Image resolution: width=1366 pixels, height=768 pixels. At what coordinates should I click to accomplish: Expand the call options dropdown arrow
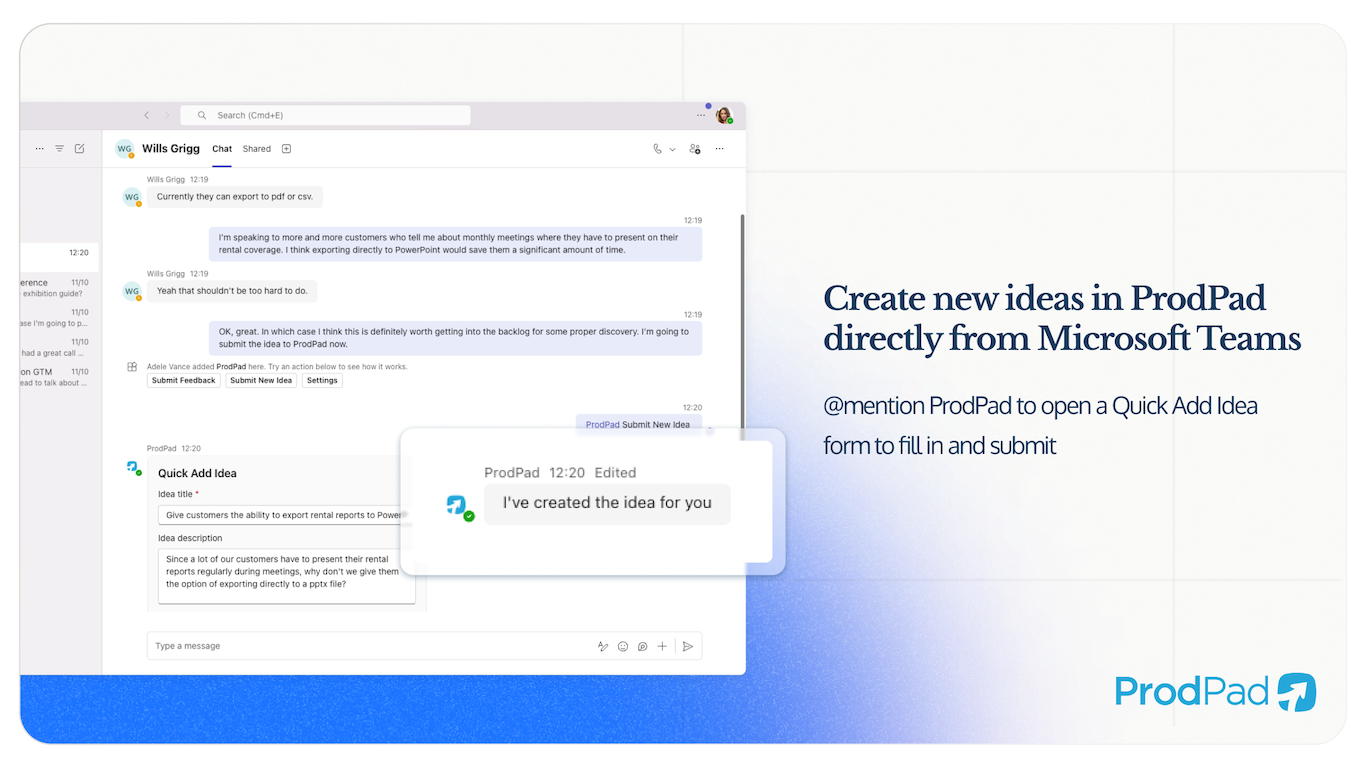coord(672,149)
